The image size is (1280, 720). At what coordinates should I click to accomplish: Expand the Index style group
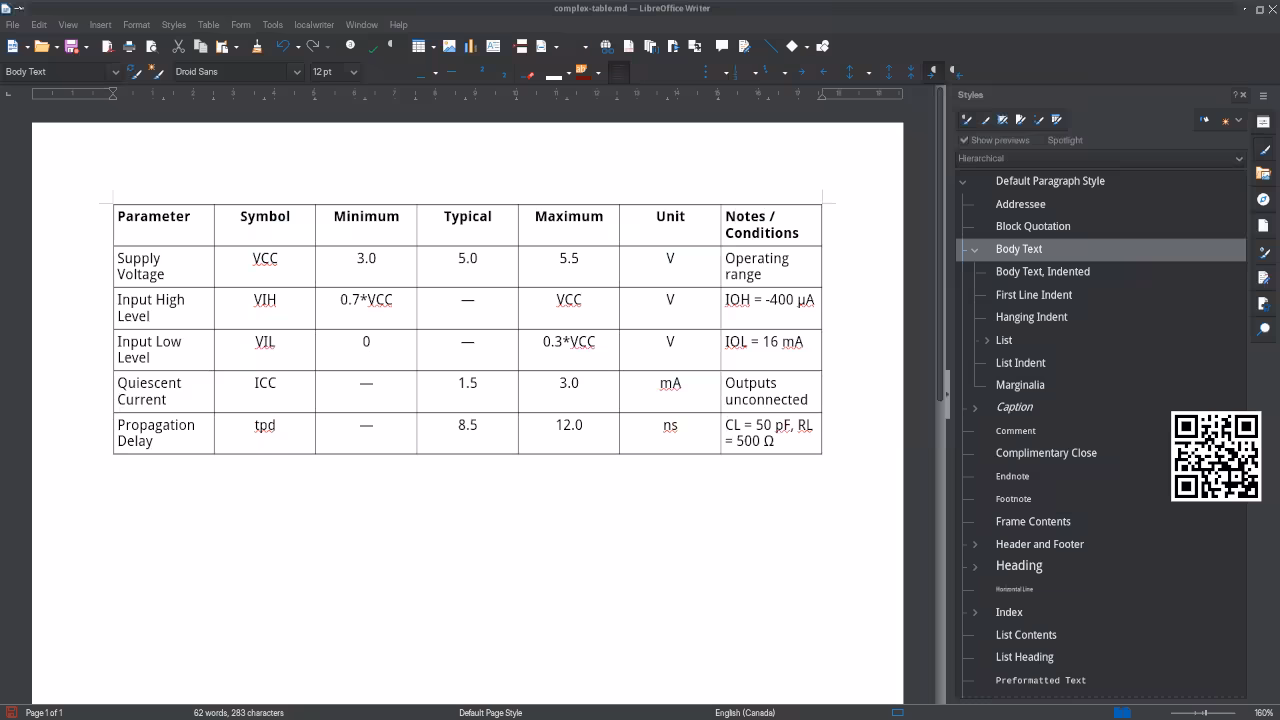pos(975,612)
